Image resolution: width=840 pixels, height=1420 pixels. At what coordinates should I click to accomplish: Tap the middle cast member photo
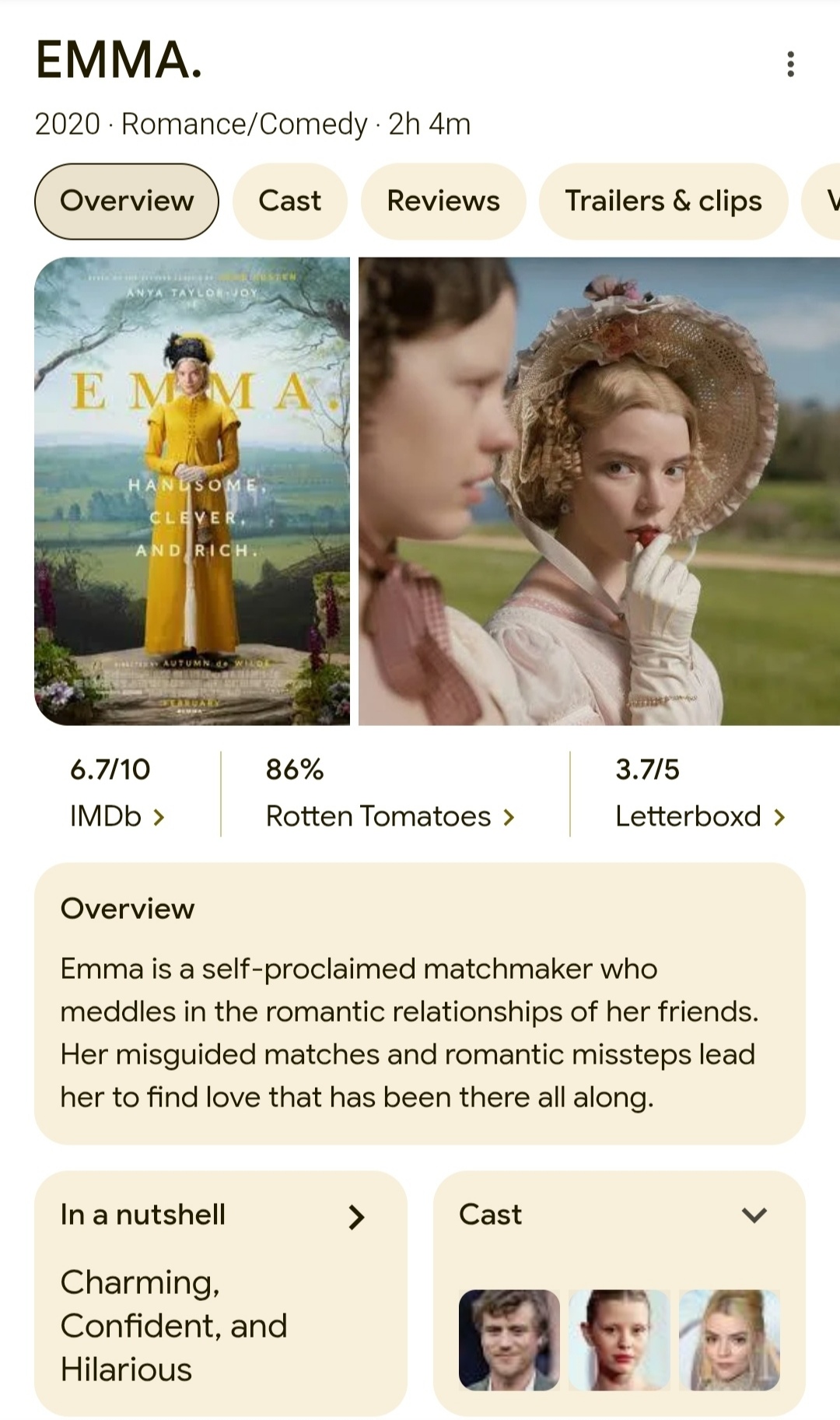[x=619, y=1340]
